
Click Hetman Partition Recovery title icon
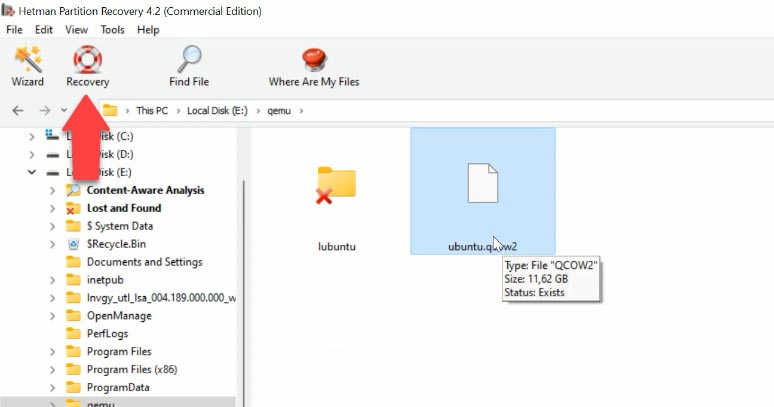8,10
